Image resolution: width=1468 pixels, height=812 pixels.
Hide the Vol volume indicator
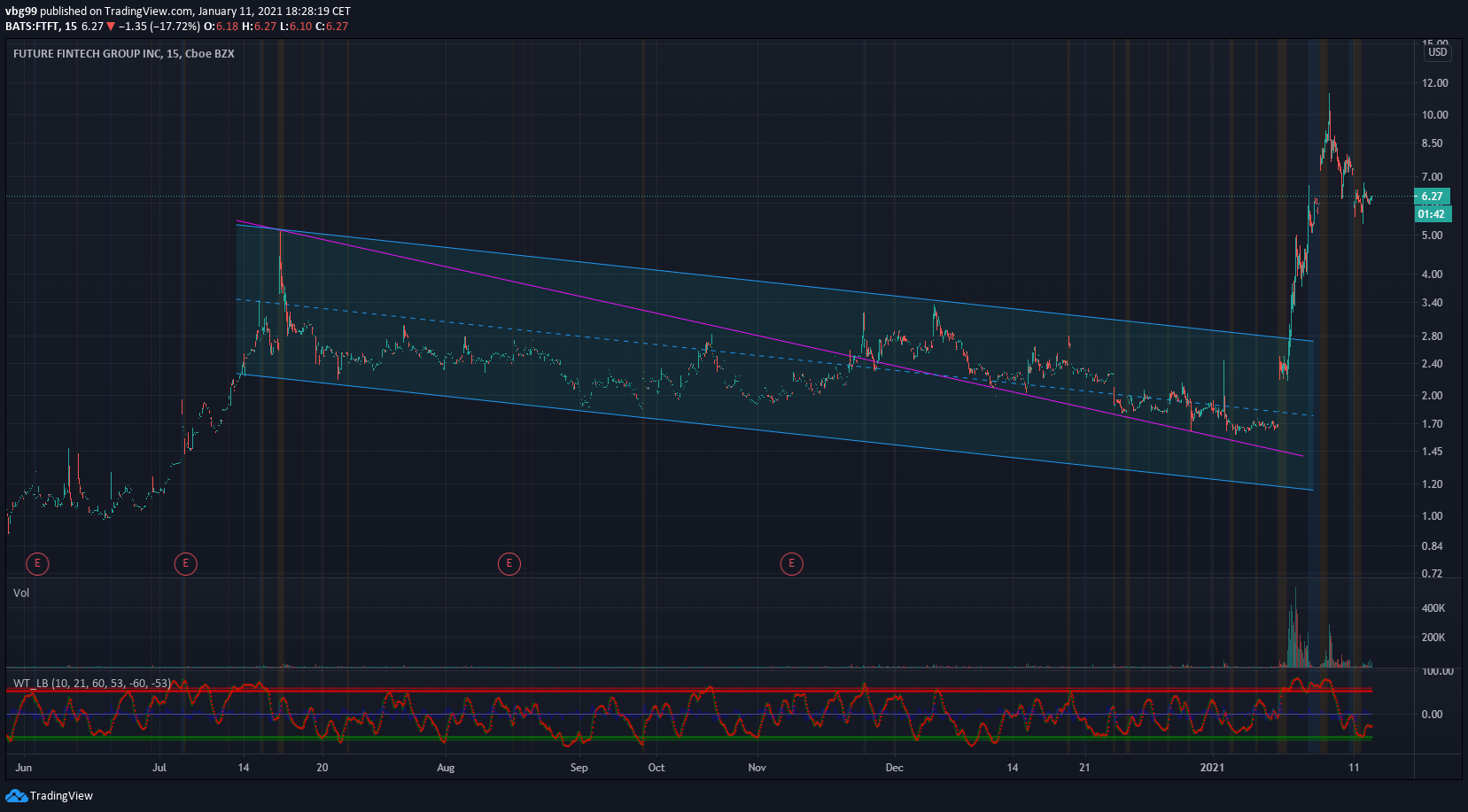21,592
